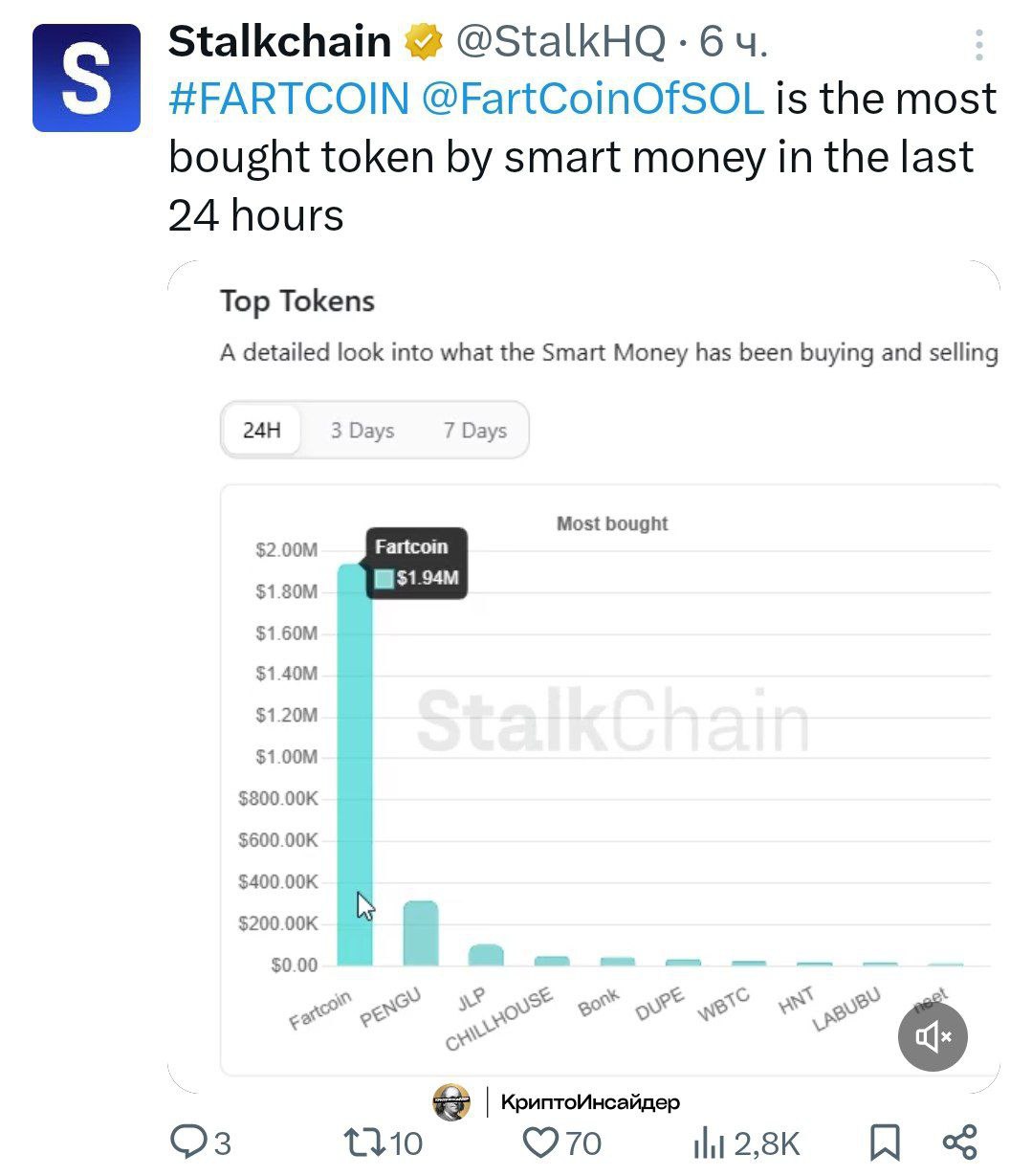Unmute the video with speaker button
Image resolution: width=1032 pixels, height=1176 pixels.
[x=933, y=1036]
